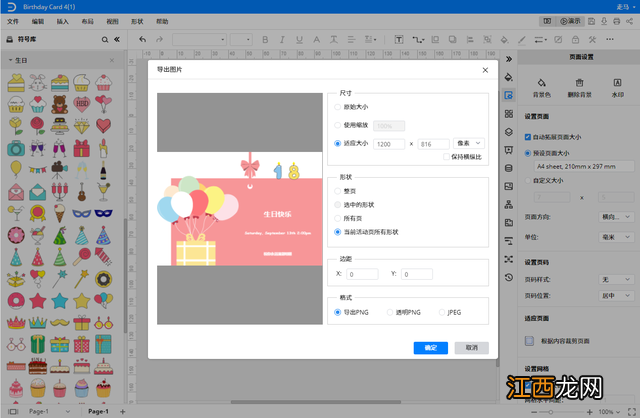Select all pages radio option
This screenshot has width=640, height=418.
click(x=337, y=218)
